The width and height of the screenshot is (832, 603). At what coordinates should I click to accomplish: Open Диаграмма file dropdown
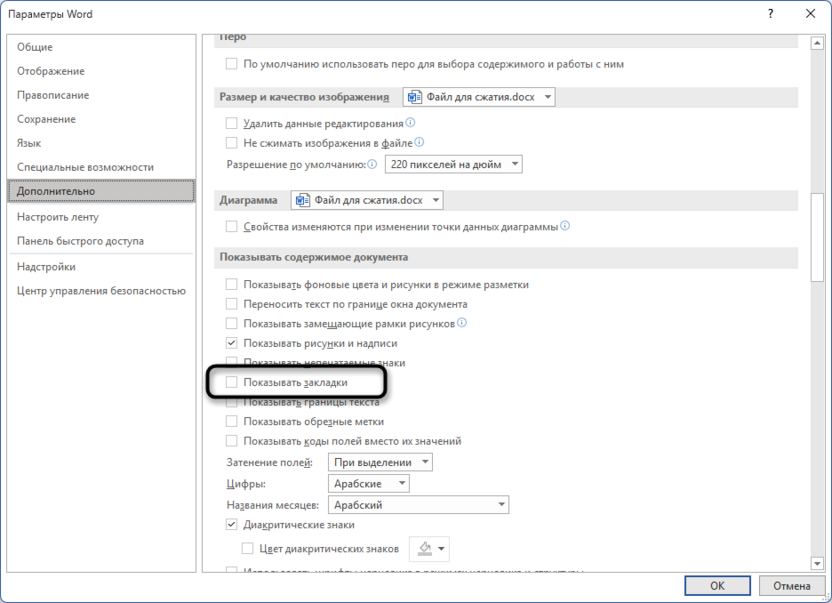click(367, 200)
